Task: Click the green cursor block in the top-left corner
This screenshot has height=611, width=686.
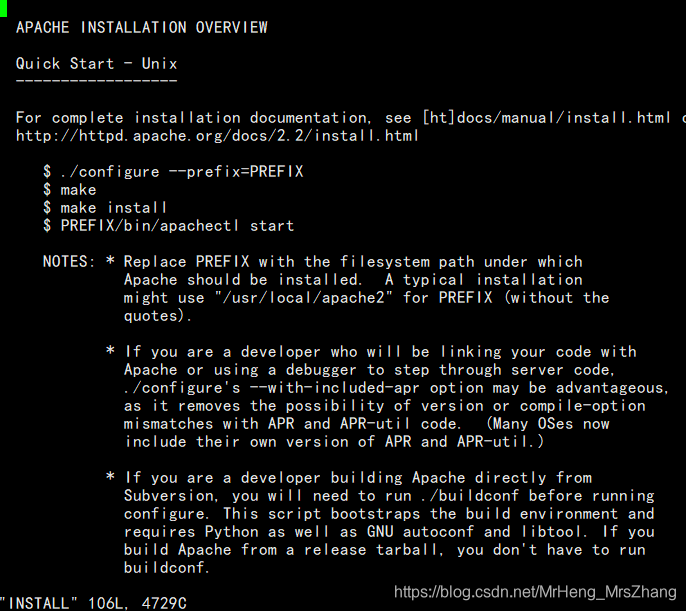Action: tap(4, 8)
